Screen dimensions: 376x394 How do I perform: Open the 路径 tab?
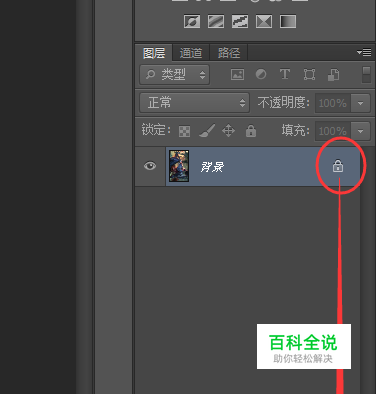229,53
